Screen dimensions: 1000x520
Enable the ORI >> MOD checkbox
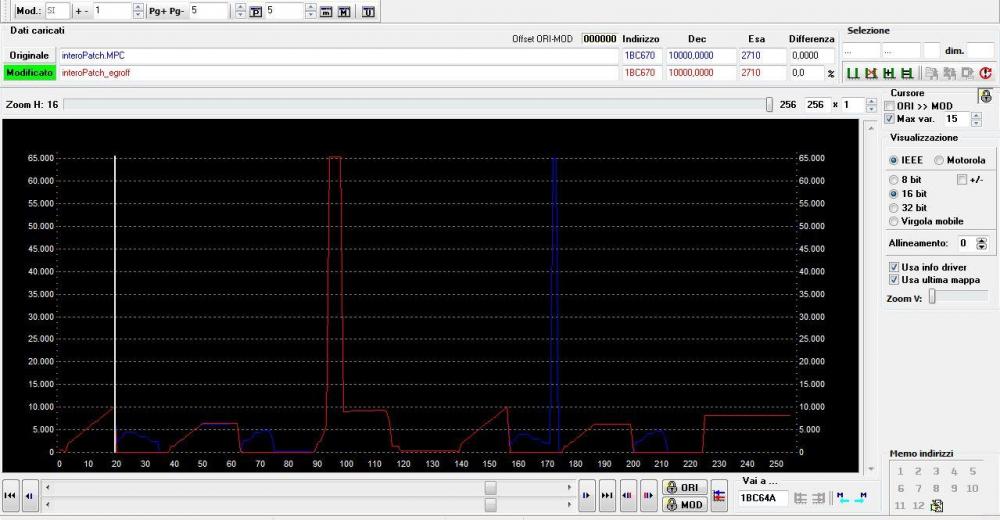coord(890,106)
